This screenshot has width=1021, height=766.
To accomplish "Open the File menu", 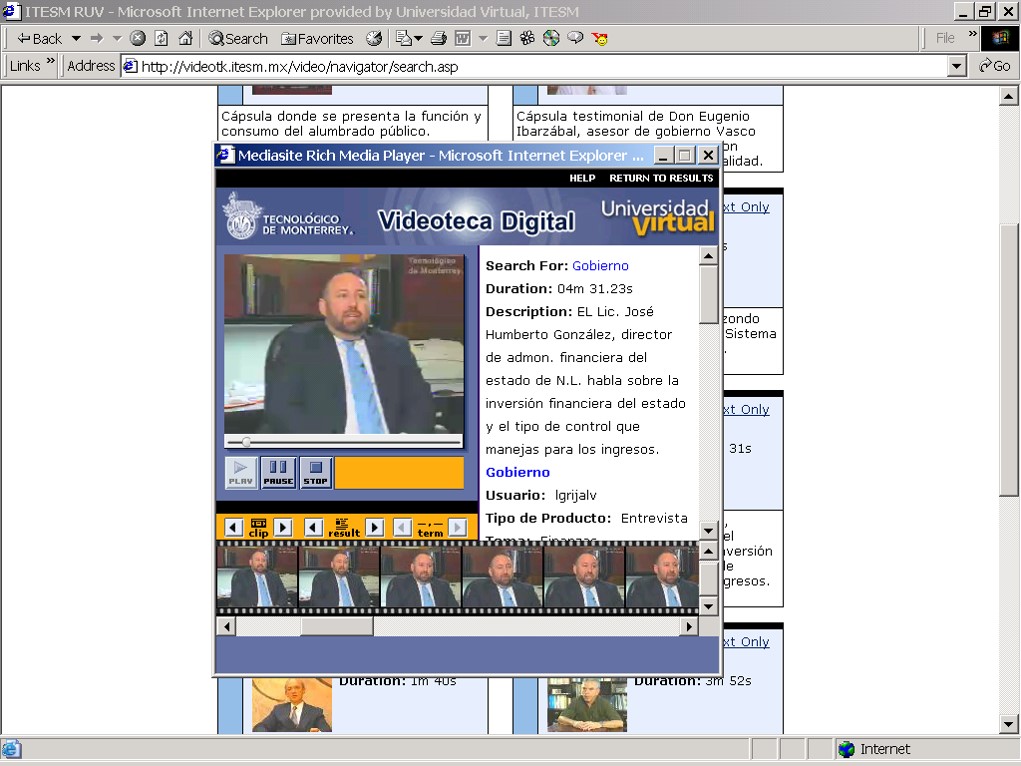I will click(945, 38).
